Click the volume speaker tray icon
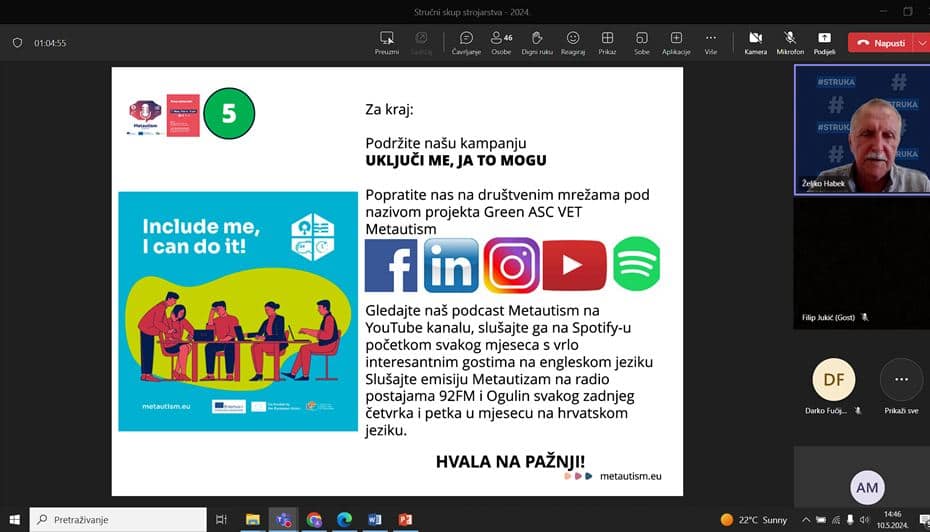Screen dimensions: 930x532 (x=864, y=520)
